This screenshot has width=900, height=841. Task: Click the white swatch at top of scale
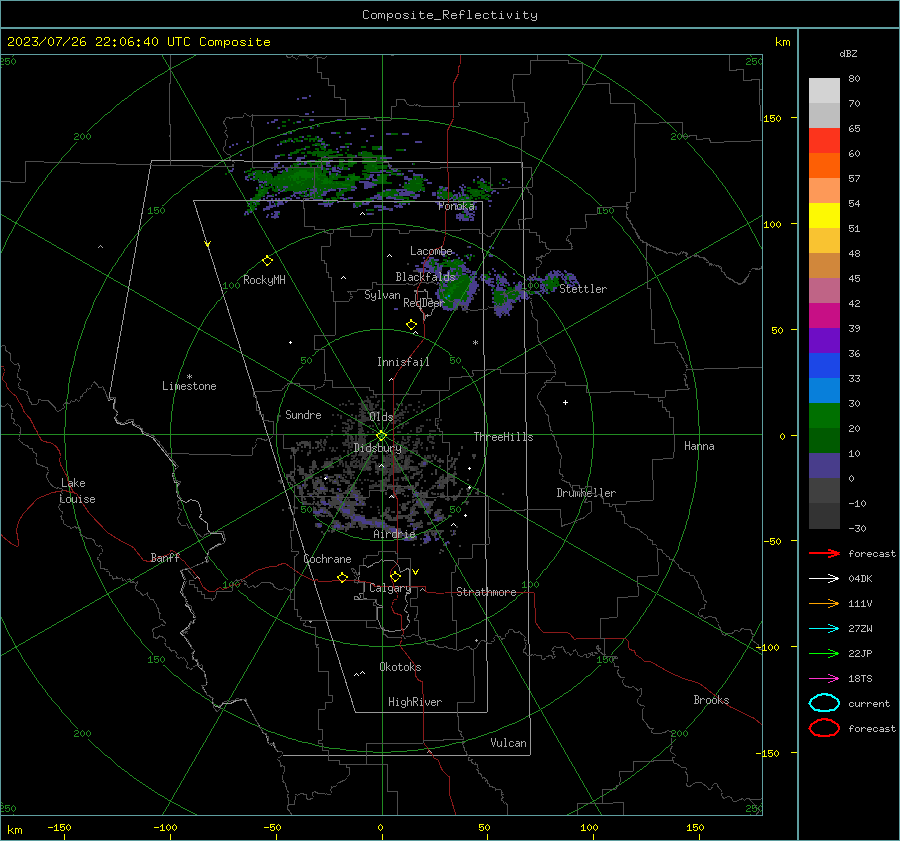click(824, 91)
